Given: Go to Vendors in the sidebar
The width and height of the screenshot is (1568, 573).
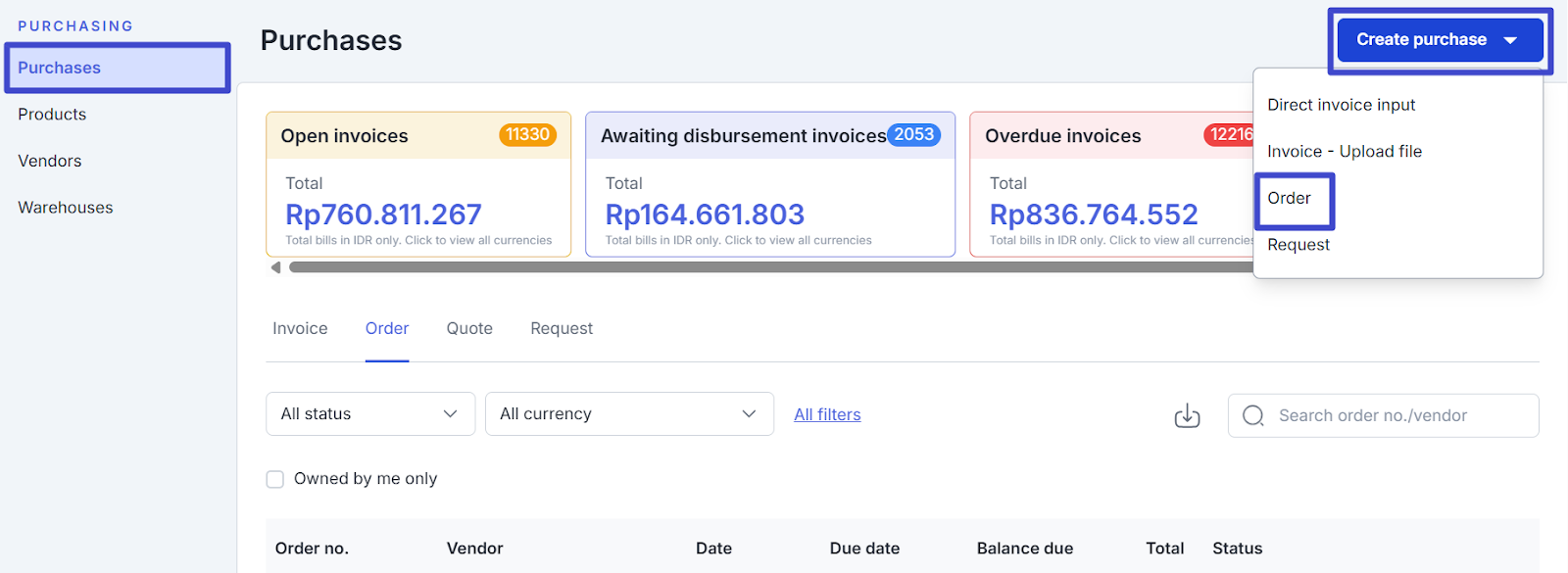Looking at the screenshot, I should tap(50, 161).
